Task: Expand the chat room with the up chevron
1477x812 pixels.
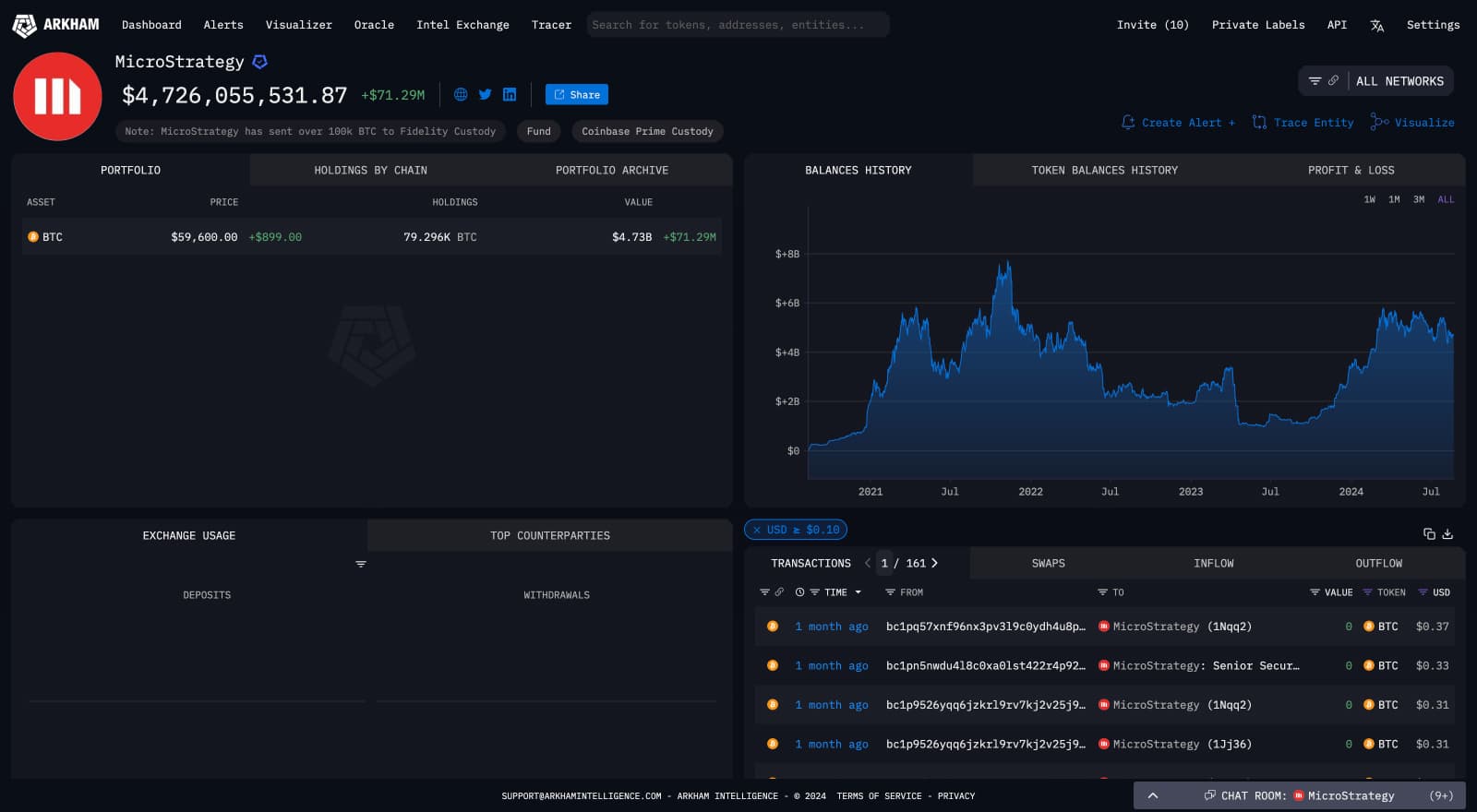Action: click(1153, 795)
